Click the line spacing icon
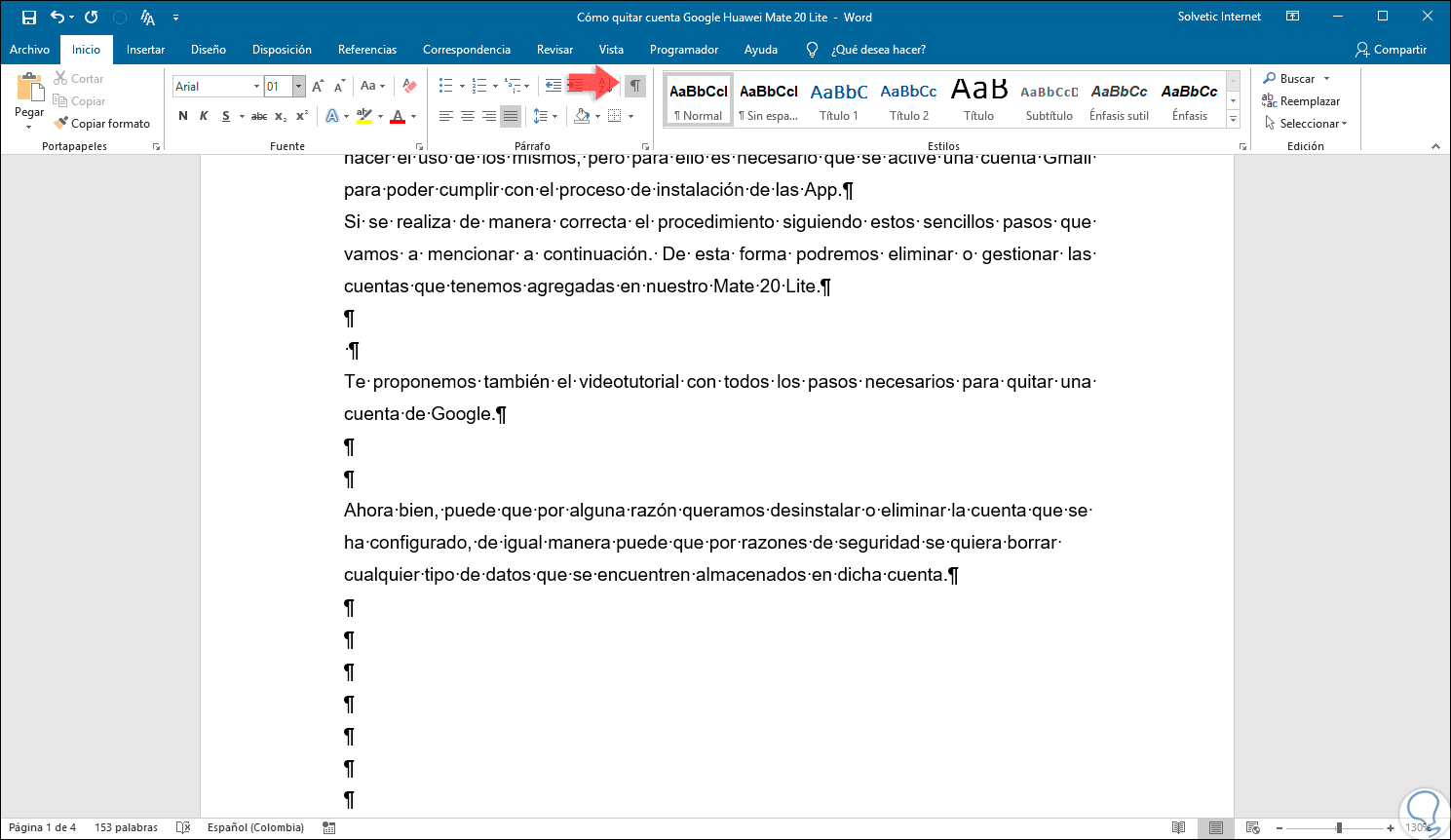Image resolution: width=1451 pixels, height=840 pixels. 541,116
